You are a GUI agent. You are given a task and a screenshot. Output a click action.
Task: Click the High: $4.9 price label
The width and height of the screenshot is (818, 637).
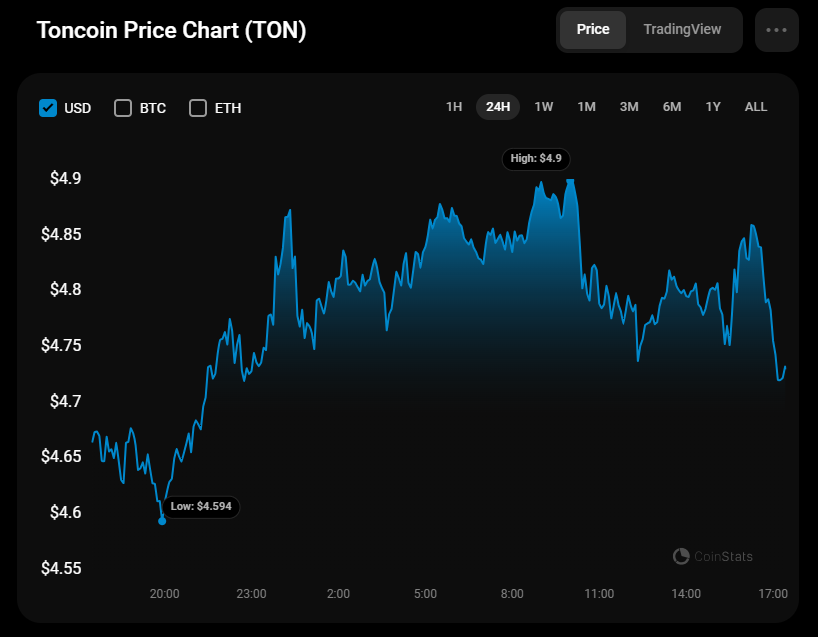[x=537, y=158]
